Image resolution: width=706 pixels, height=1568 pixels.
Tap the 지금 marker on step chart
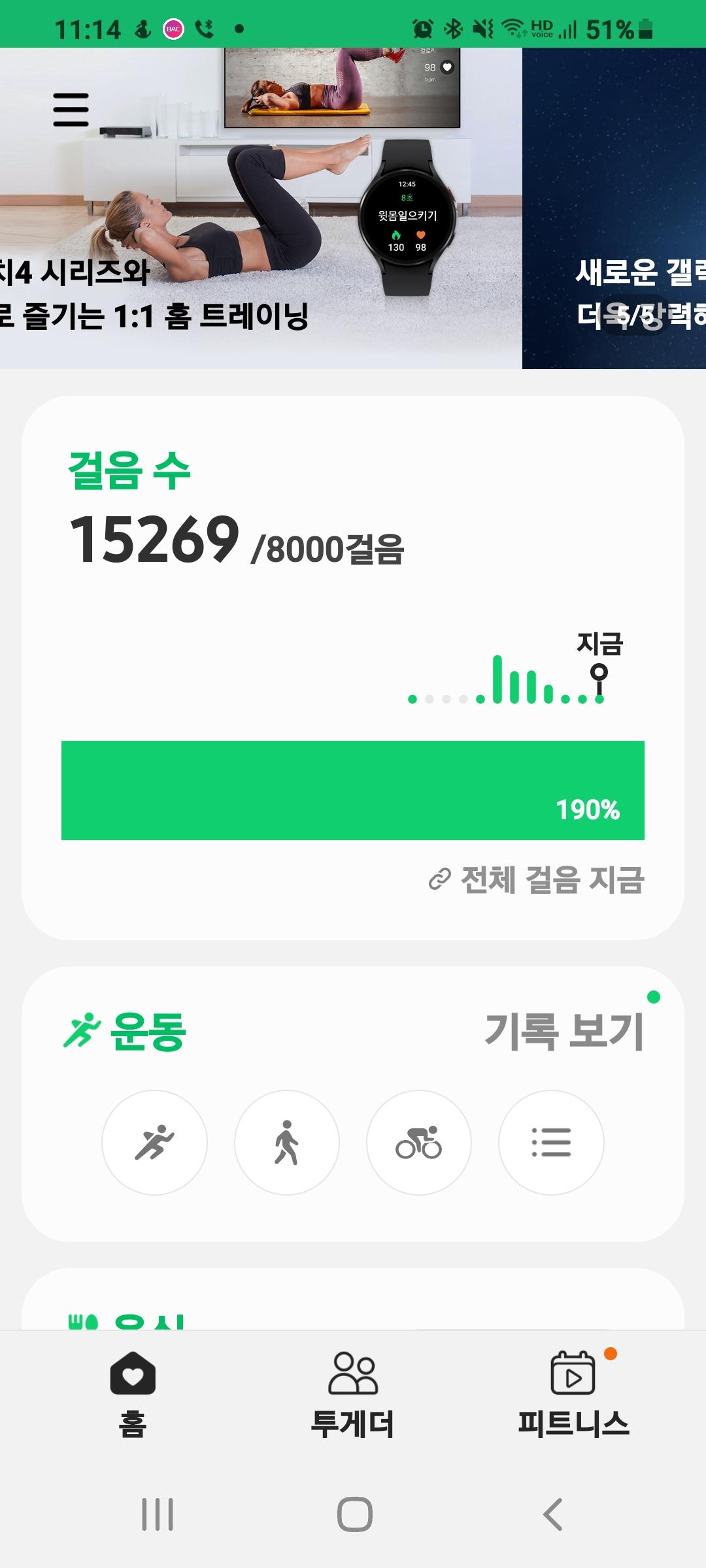599,673
